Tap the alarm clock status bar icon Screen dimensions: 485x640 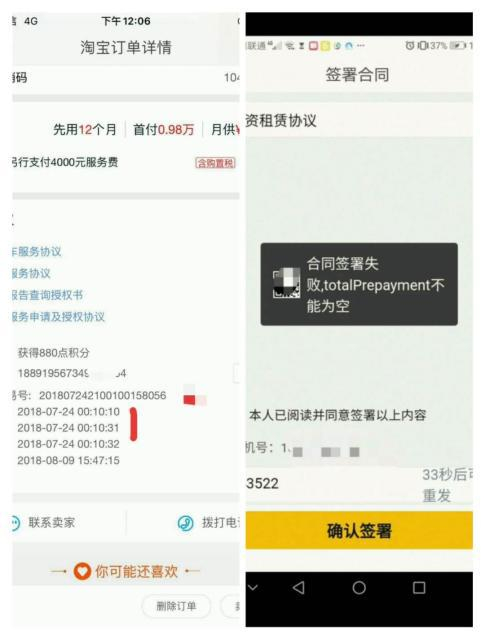tap(409, 45)
